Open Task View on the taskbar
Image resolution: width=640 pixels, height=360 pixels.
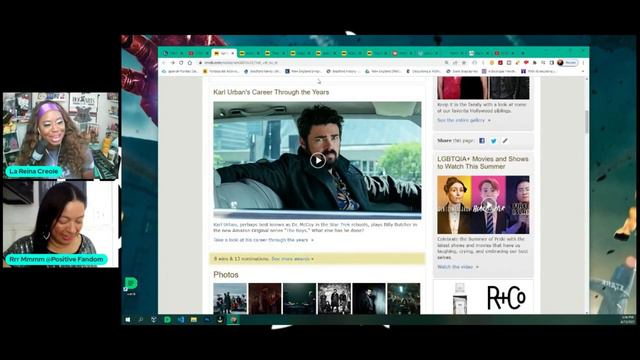[154, 320]
